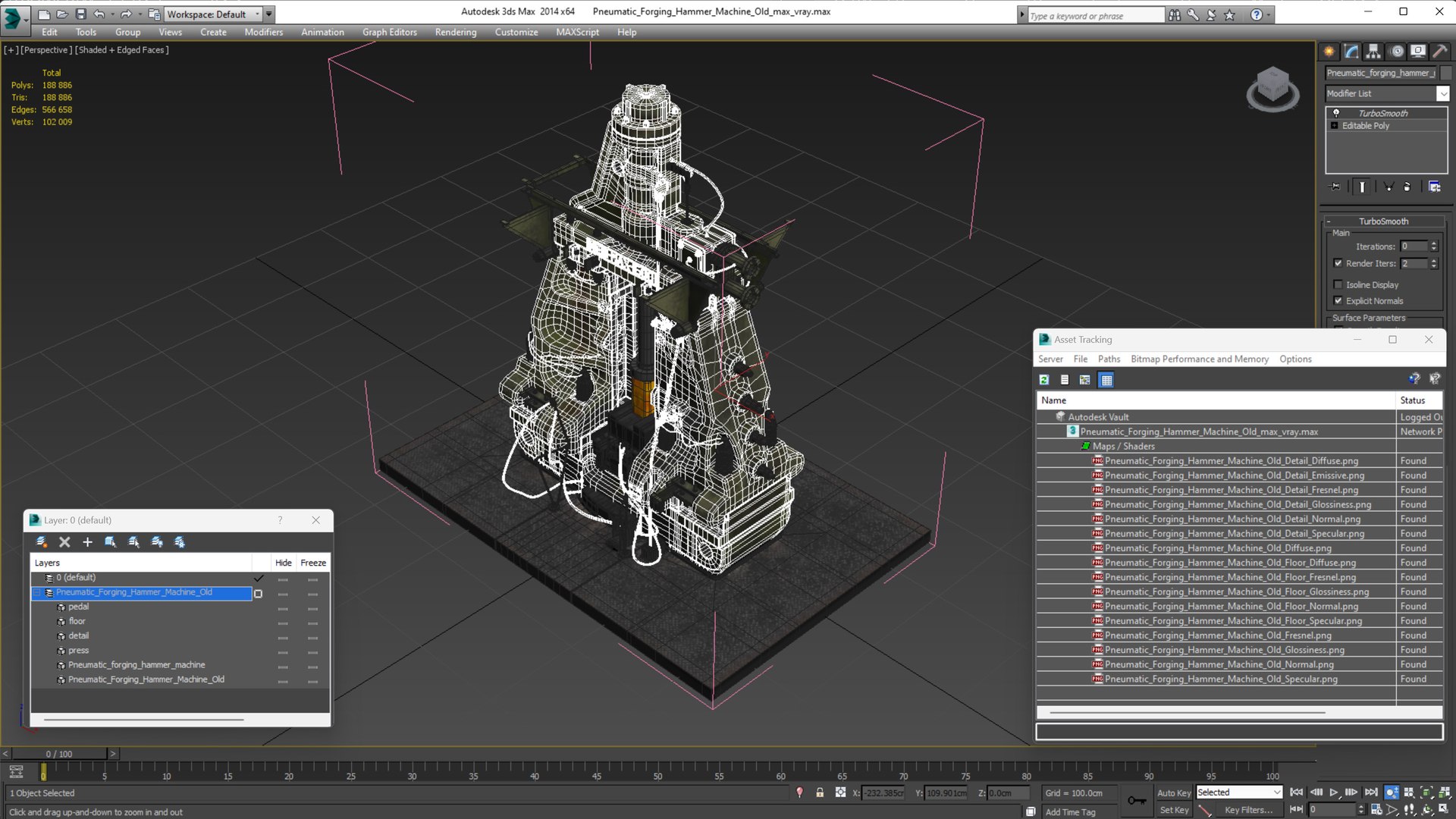Click Configure Modifier Sets icon
The width and height of the screenshot is (1456, 819).
click(x=1434, y=187)
